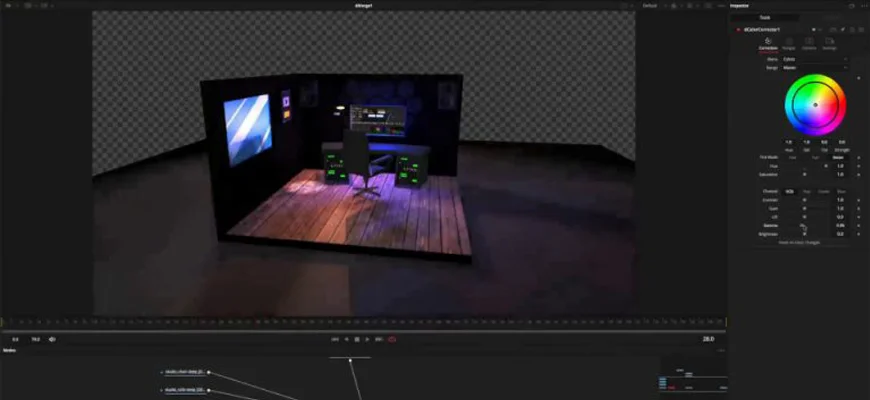Click the node navigator minimap
This screenshot has height=400, width=870.
693,379
